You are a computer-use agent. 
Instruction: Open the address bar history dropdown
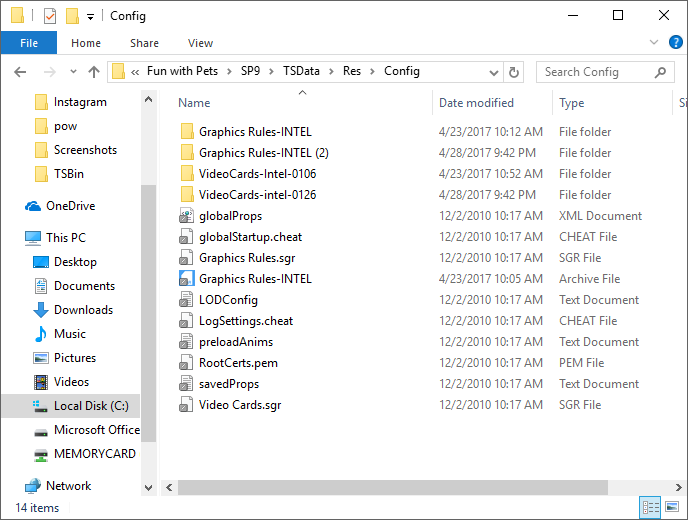(x=493, y=72)
